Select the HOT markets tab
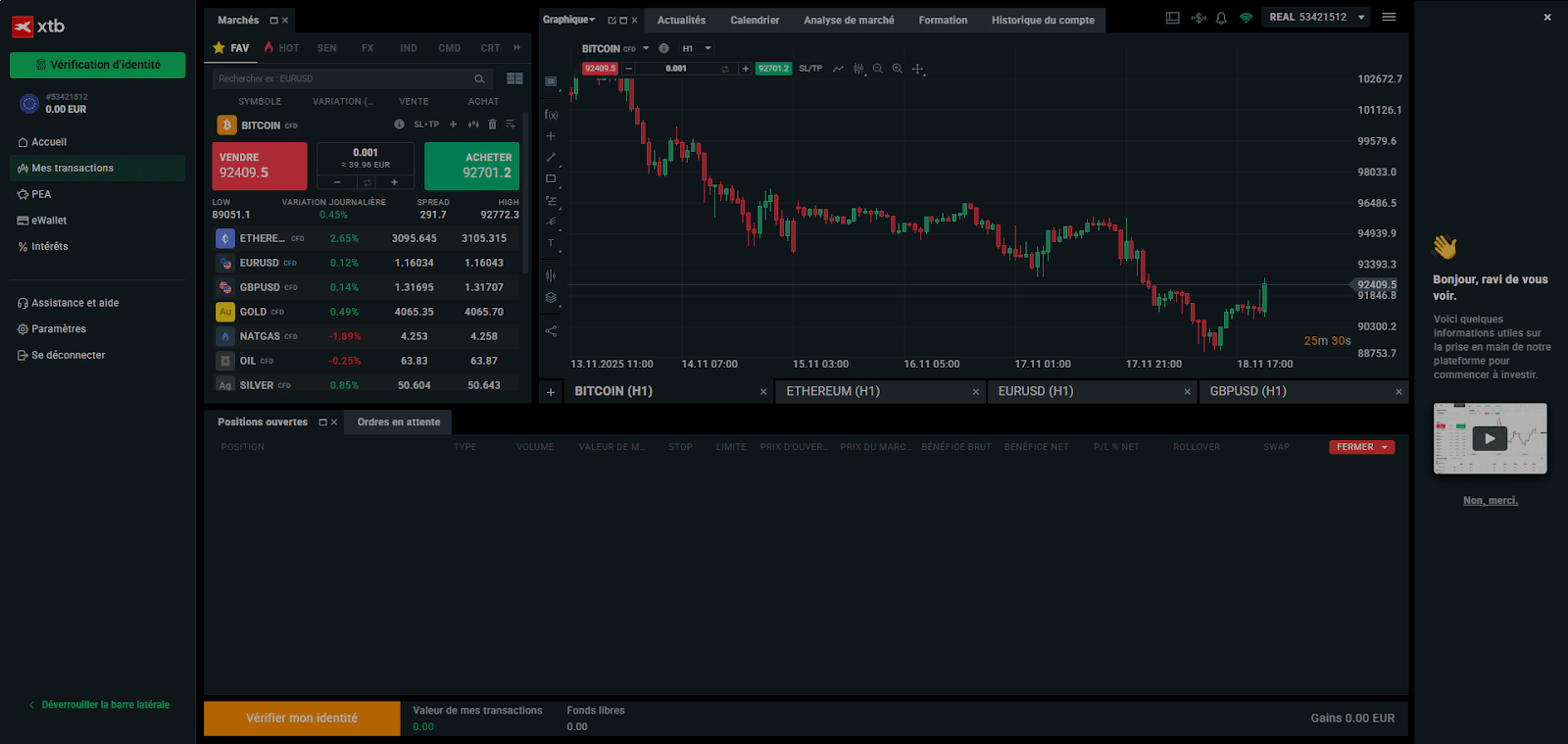The width and height of the screenshot is (1568, 744). pos(282,48)
